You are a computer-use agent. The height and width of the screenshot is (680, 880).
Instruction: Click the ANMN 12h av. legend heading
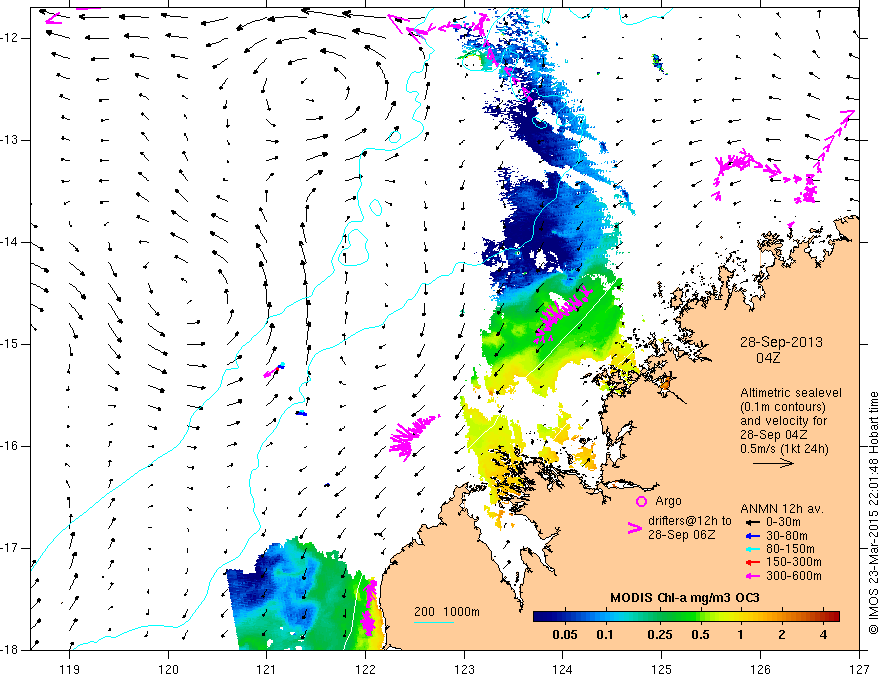click(782, 509)
